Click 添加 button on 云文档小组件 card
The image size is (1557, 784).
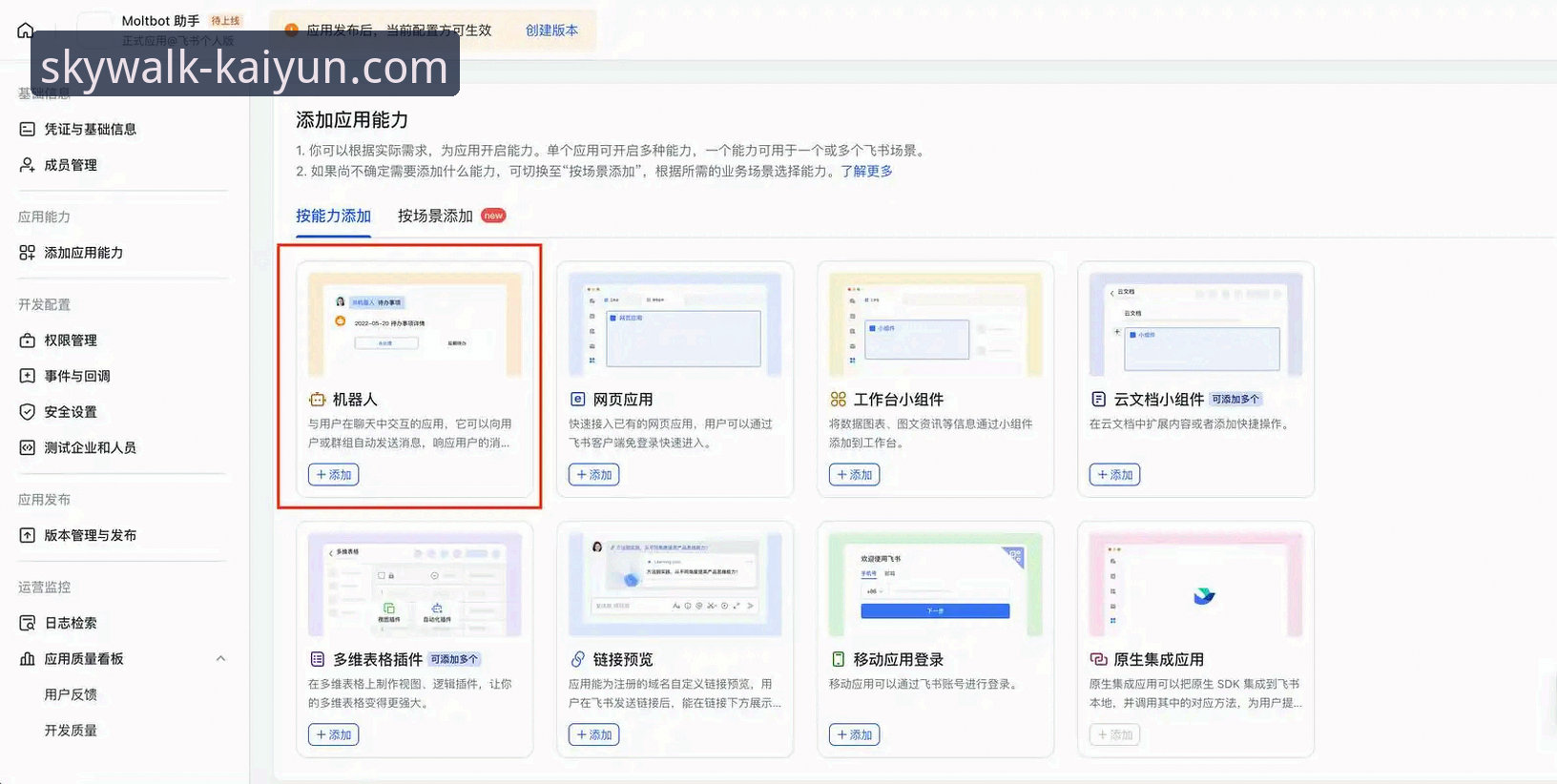click(x=1114, y=475)
